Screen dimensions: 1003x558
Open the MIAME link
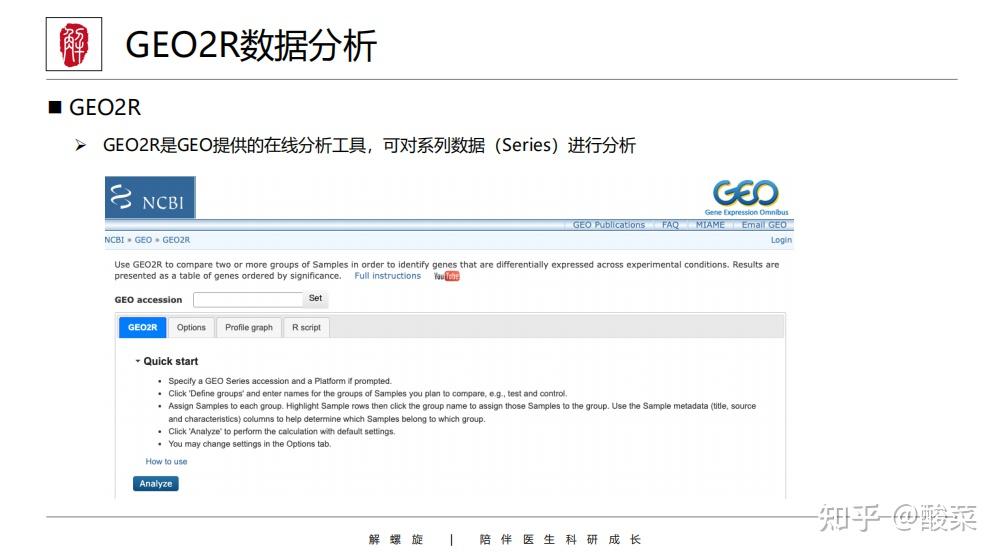click(710, 225)
